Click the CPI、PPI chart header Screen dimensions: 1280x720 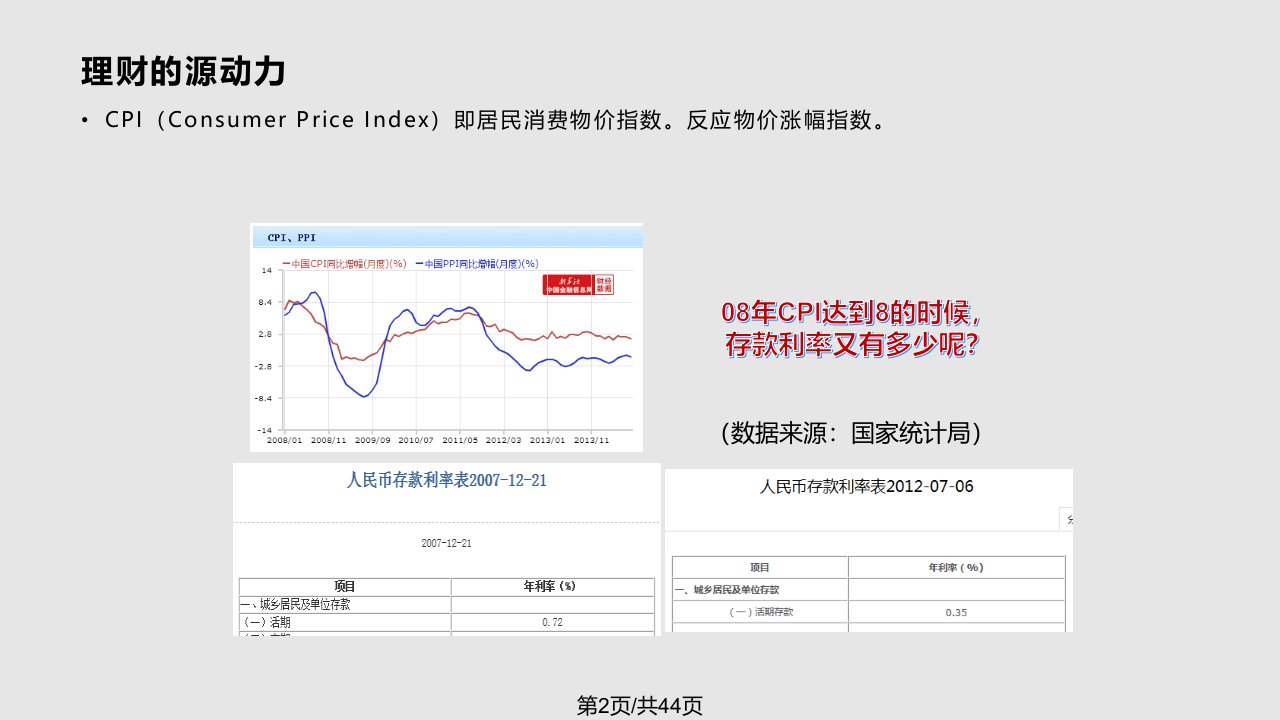tap(446, 237)
